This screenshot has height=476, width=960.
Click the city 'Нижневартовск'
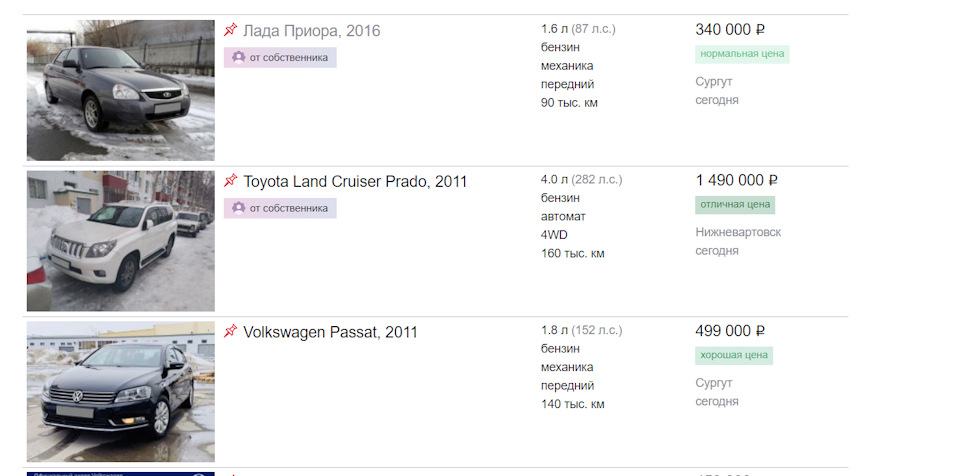point(738,232)
